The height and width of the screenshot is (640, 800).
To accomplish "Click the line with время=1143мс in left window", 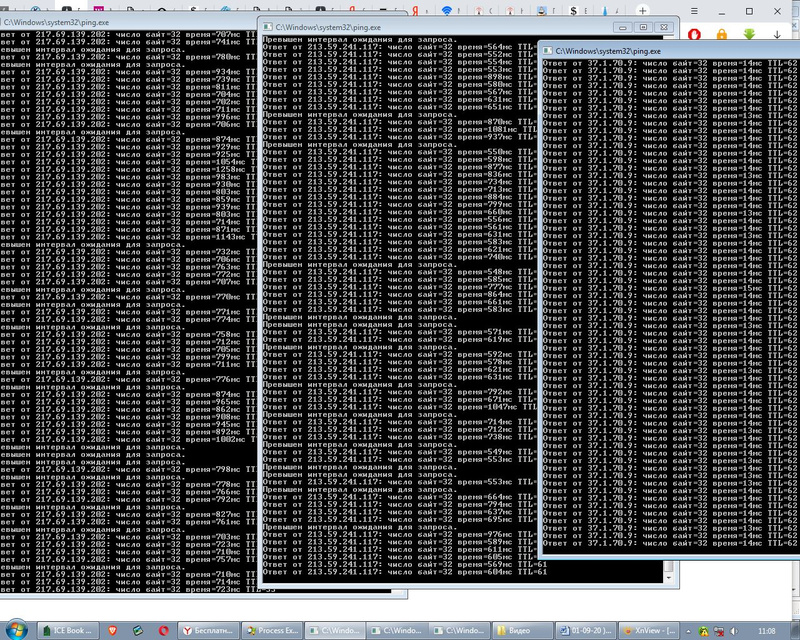I will 127,237.
